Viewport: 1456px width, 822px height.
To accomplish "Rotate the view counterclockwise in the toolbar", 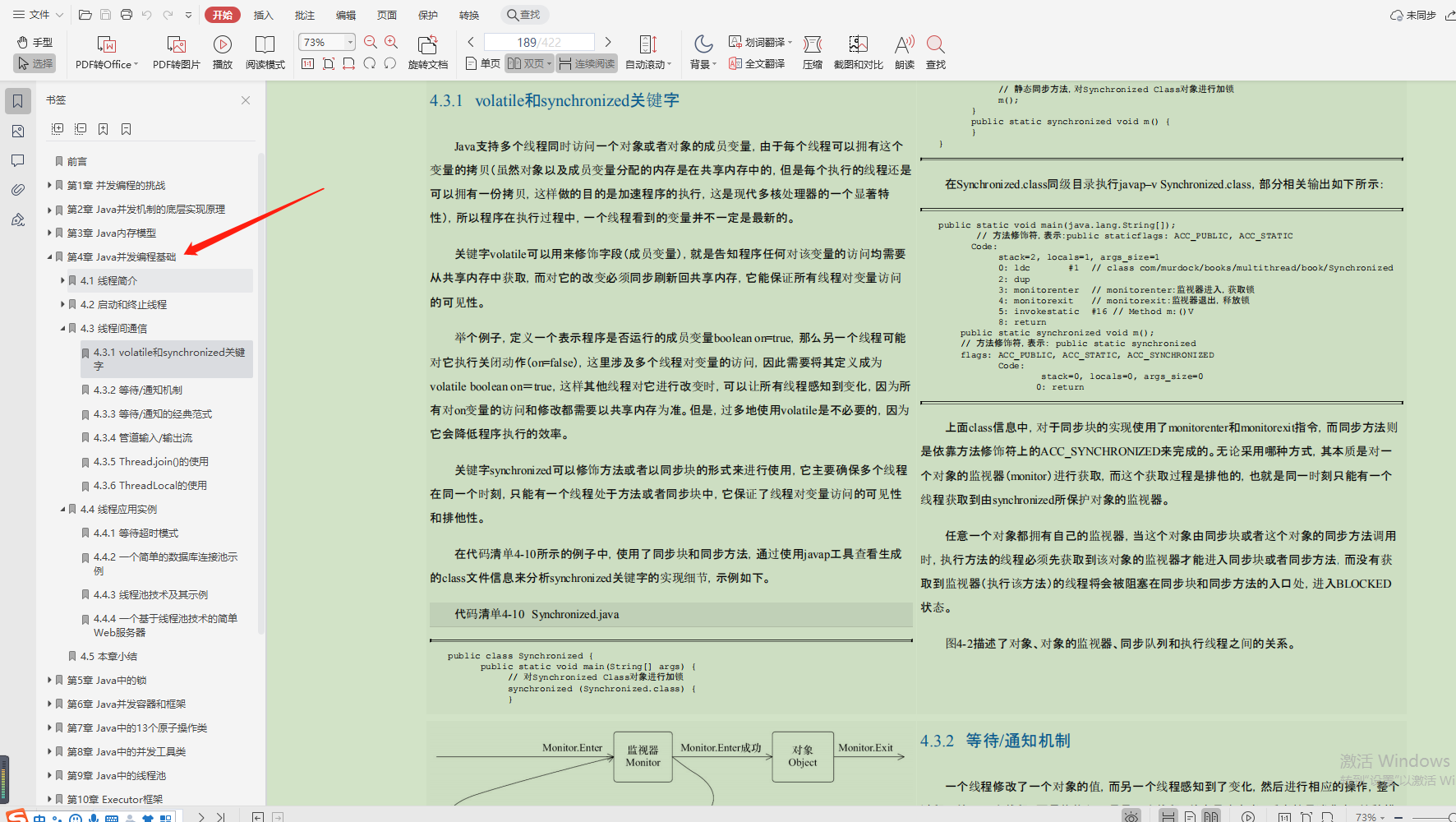I will point(390,63).
